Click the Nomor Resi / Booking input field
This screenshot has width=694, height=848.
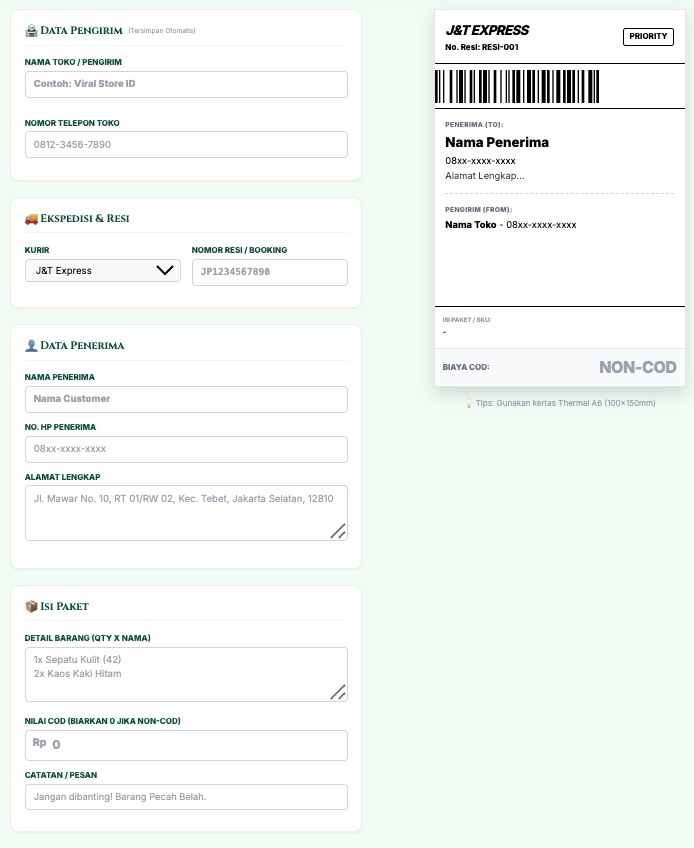pyautogui.click(x=270, y=271)
